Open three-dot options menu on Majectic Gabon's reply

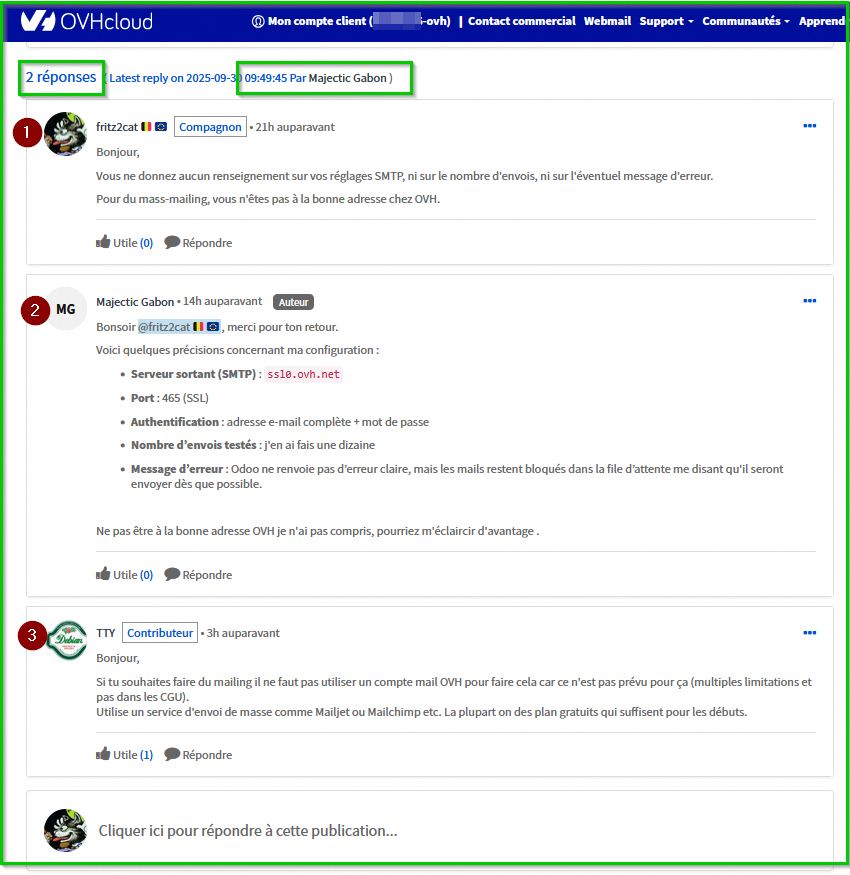pyautogui.click(x=809, y=301)
